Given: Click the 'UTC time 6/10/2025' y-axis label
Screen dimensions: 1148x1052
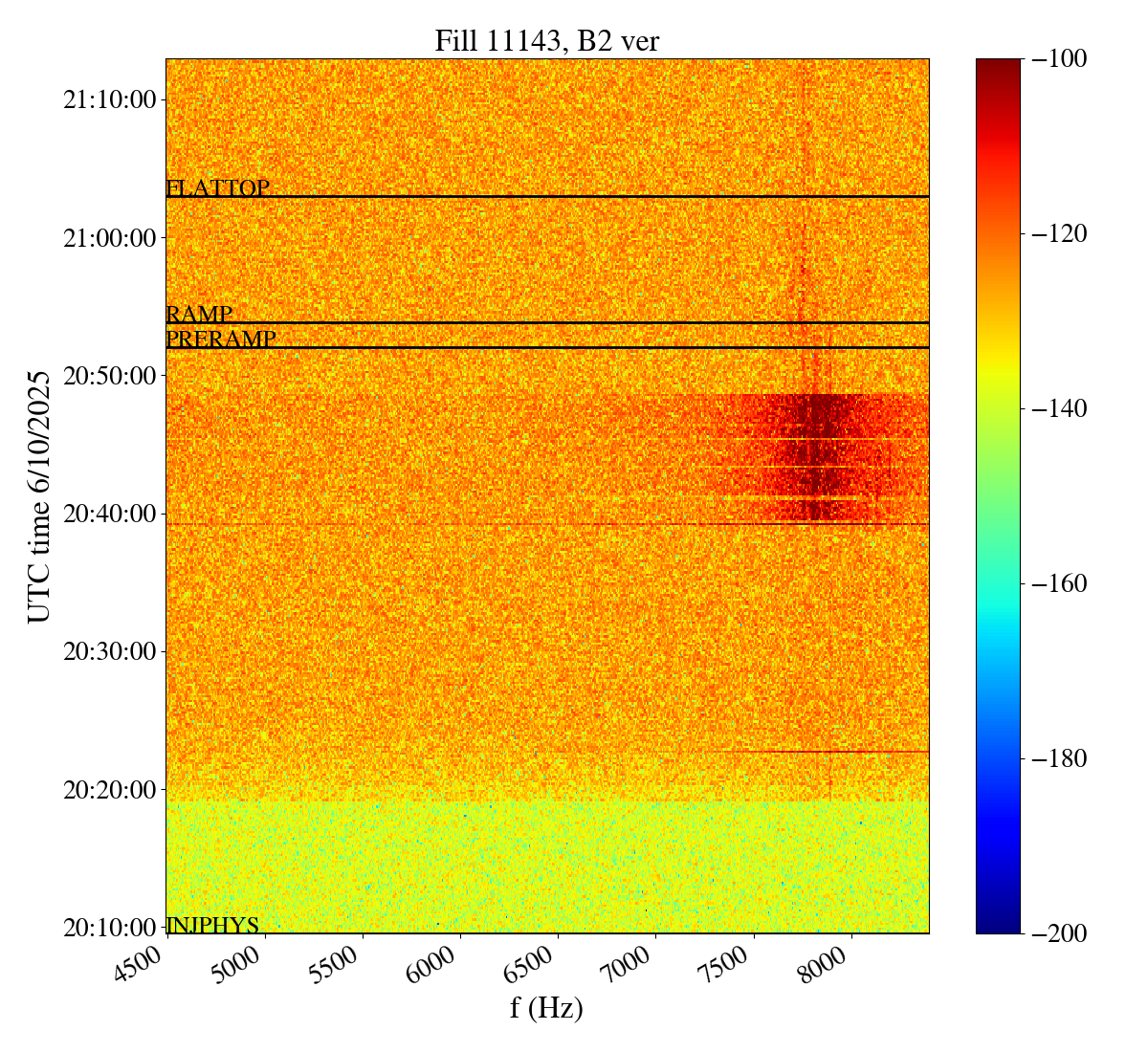Looking at the screenshot, I should (x=39, y=495).
